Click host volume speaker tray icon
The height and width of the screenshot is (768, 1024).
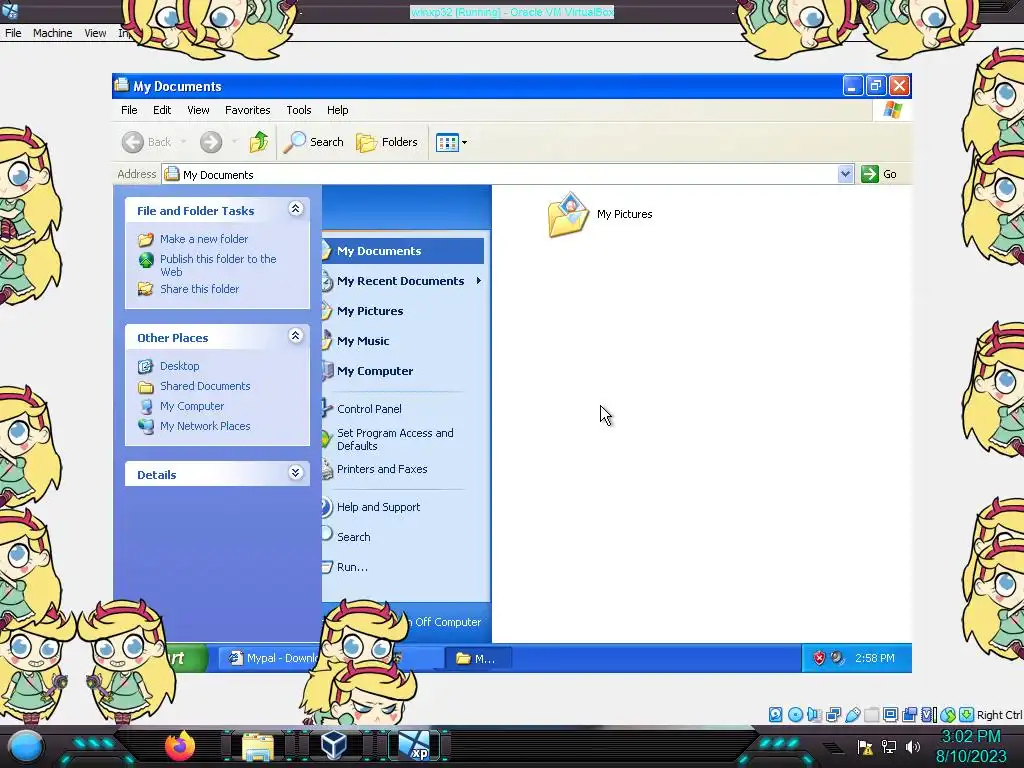[912, 746]
